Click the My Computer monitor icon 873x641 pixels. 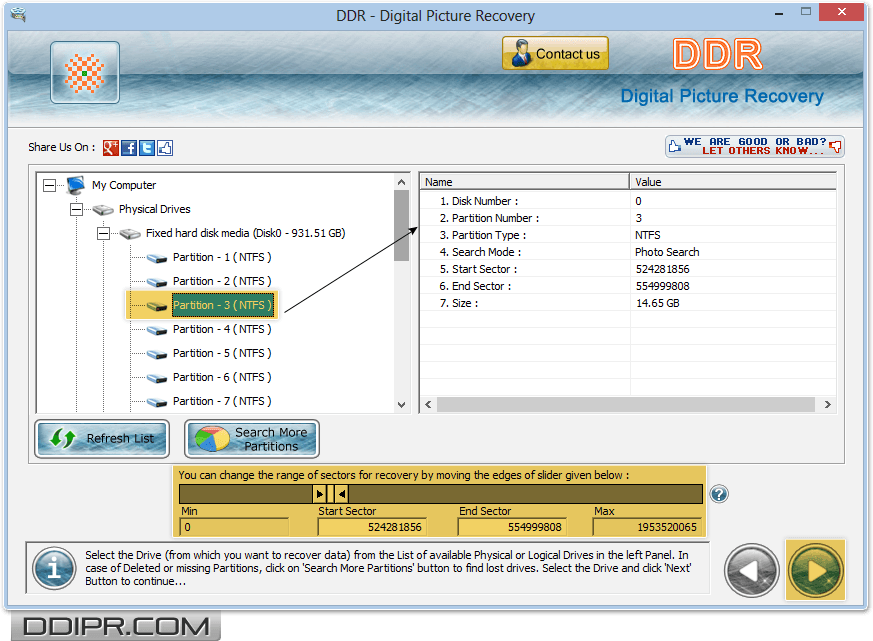click(76, 185)
